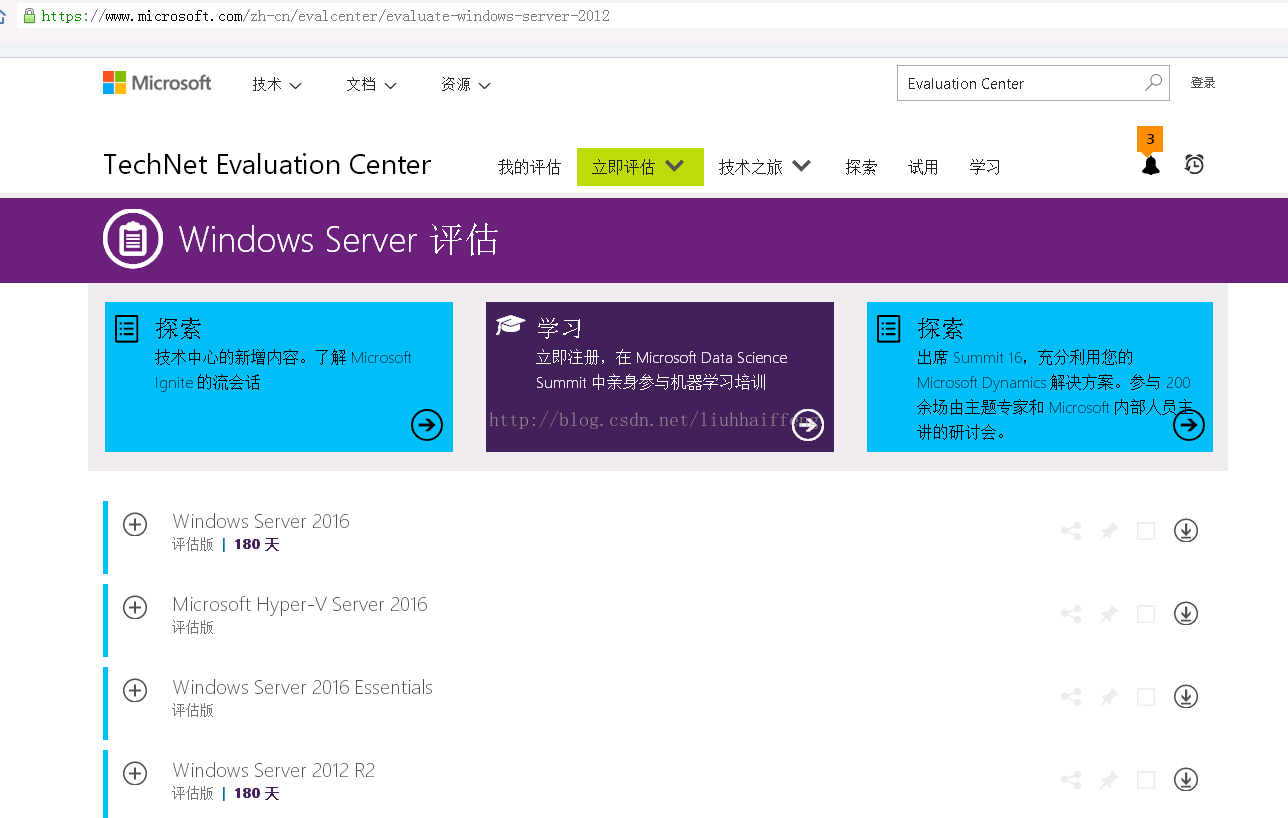Download Windows Server 2012 R2 evaluation
1288x818 pixels.
pos(1186,779)
